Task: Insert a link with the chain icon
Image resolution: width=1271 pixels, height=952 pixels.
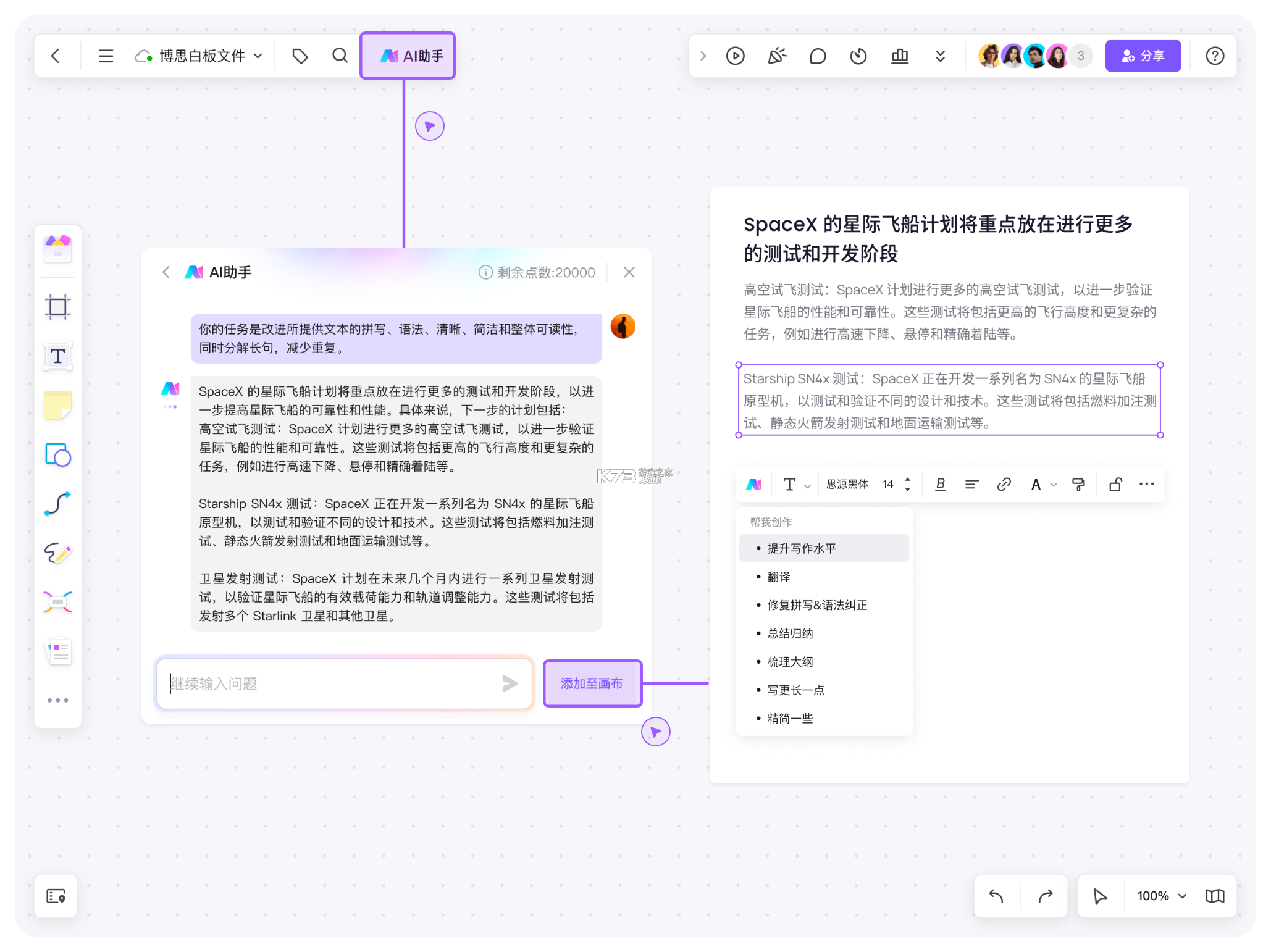Action: point(1004,485)
